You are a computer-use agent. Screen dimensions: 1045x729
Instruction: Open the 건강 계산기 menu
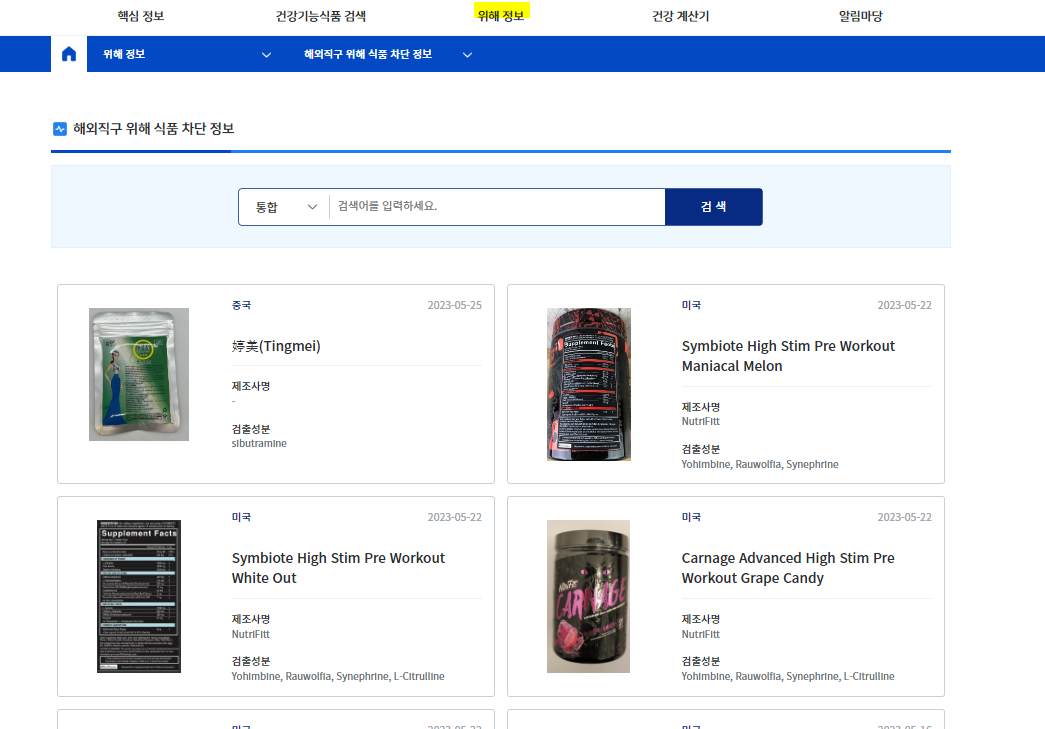(680, 16)
